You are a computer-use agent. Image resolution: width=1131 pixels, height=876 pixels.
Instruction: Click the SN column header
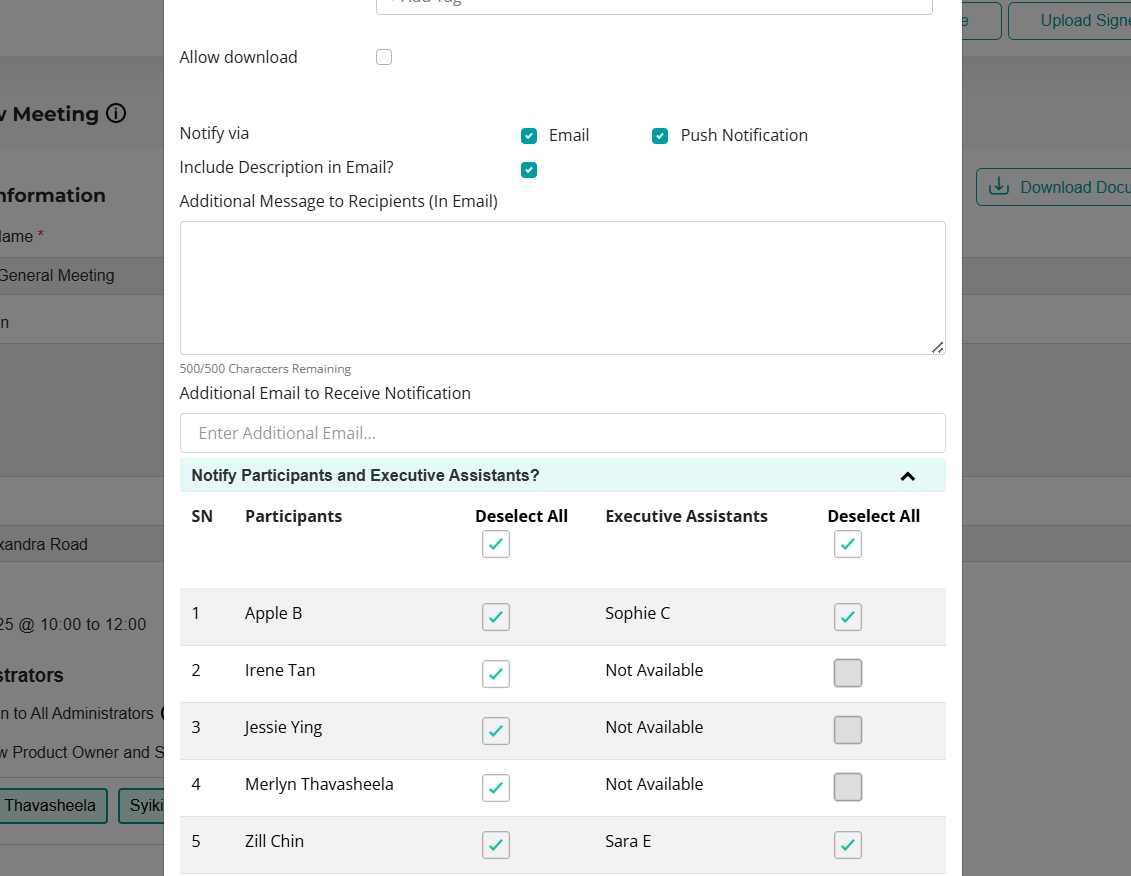pyautogui.click(x=202, y=517)
